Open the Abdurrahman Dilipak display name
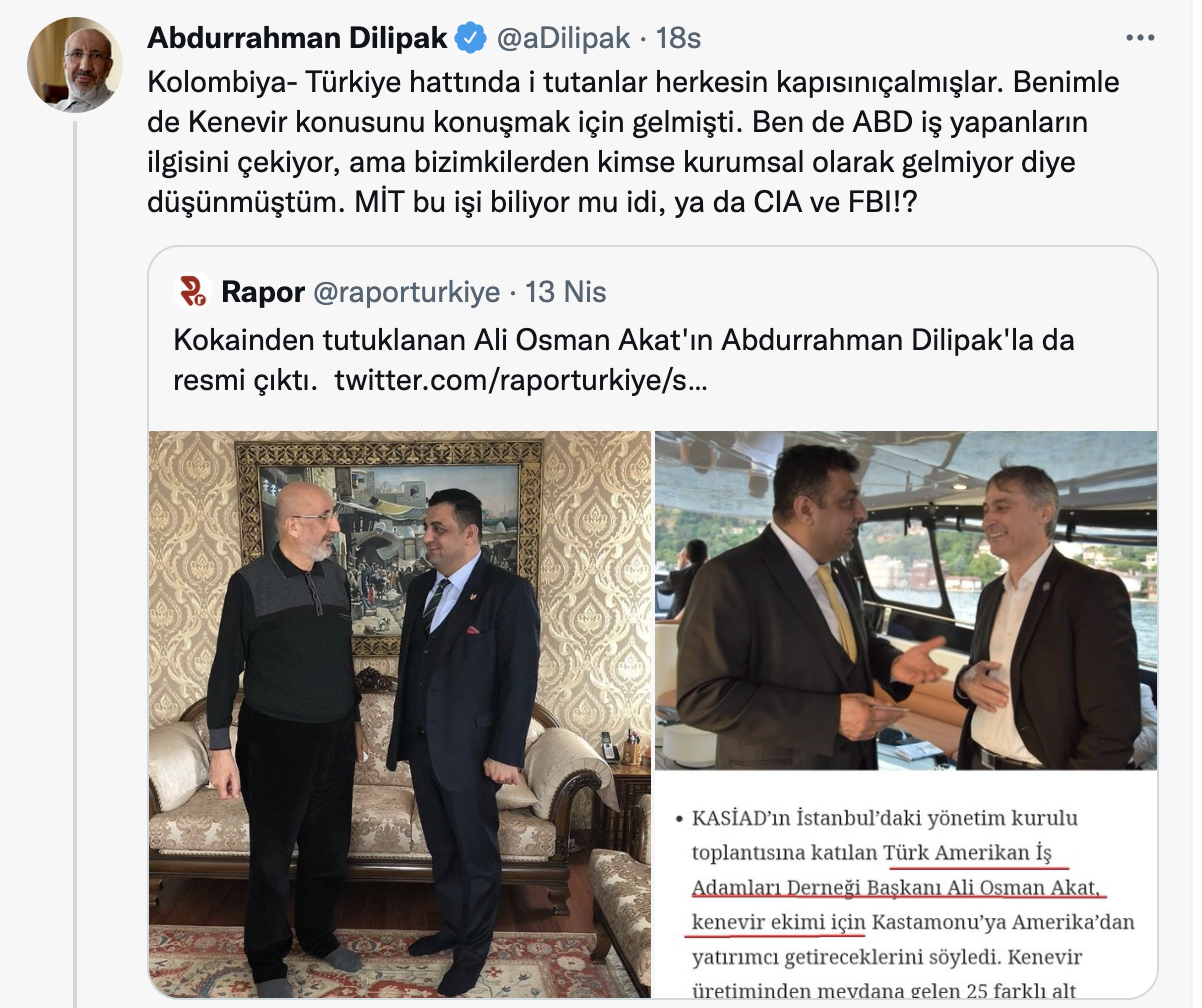This screenshot has width=1202, height=1008. click(297, 39)
